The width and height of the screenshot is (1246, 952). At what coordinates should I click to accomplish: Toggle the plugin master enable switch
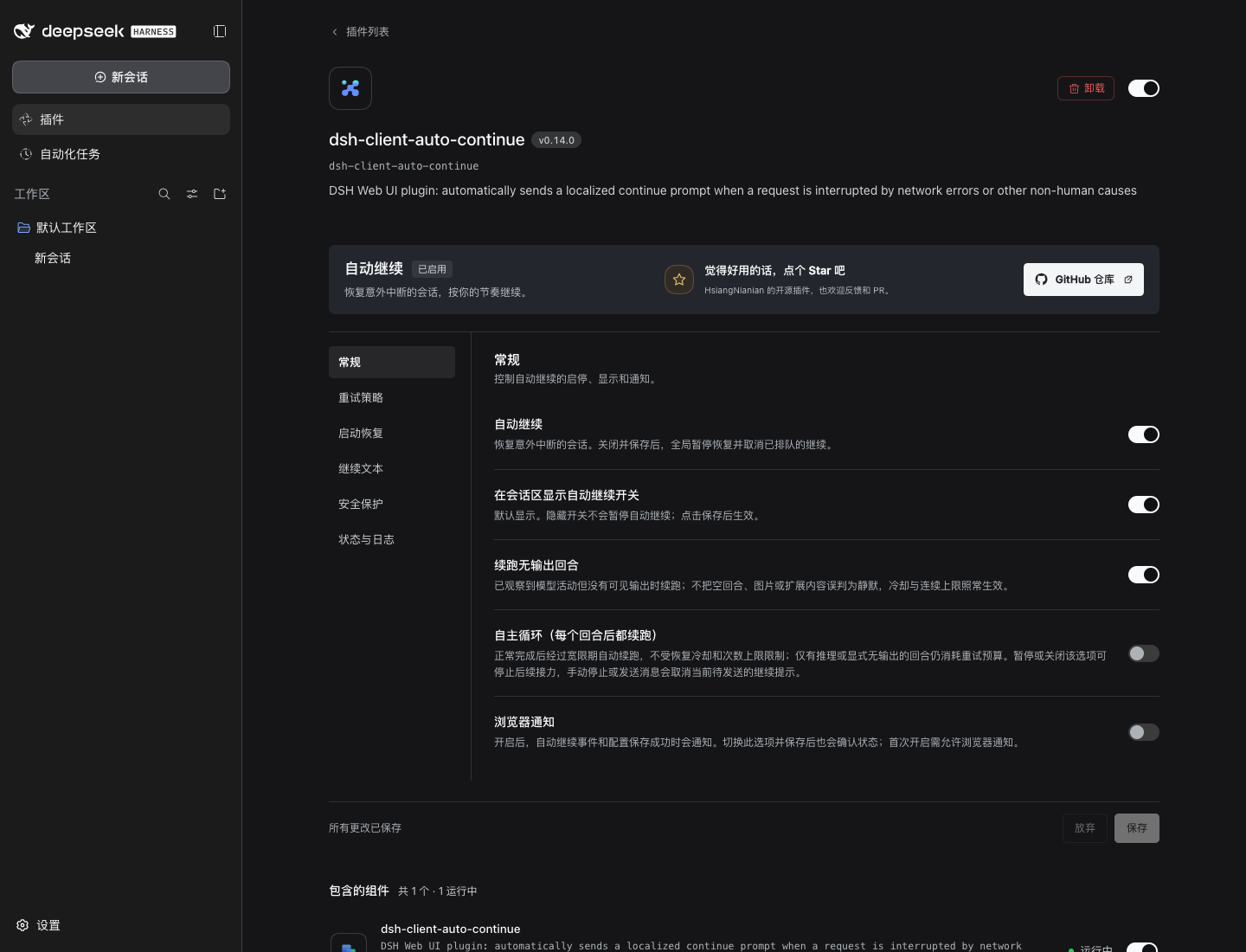coord(1144,88)
